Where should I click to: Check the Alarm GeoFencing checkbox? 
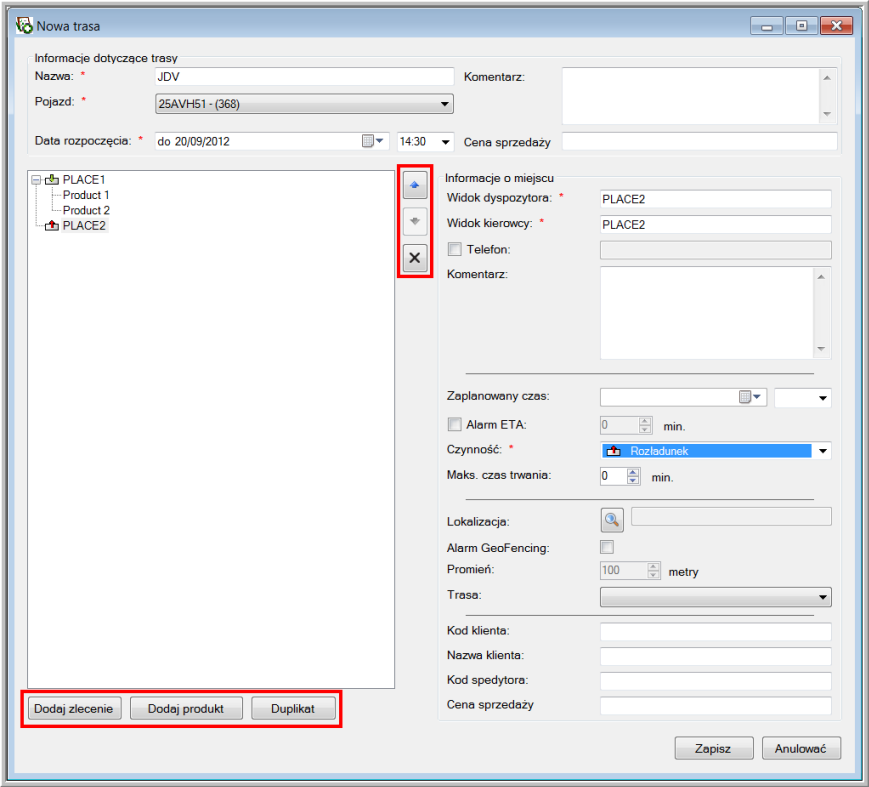[x=606, y=547]
